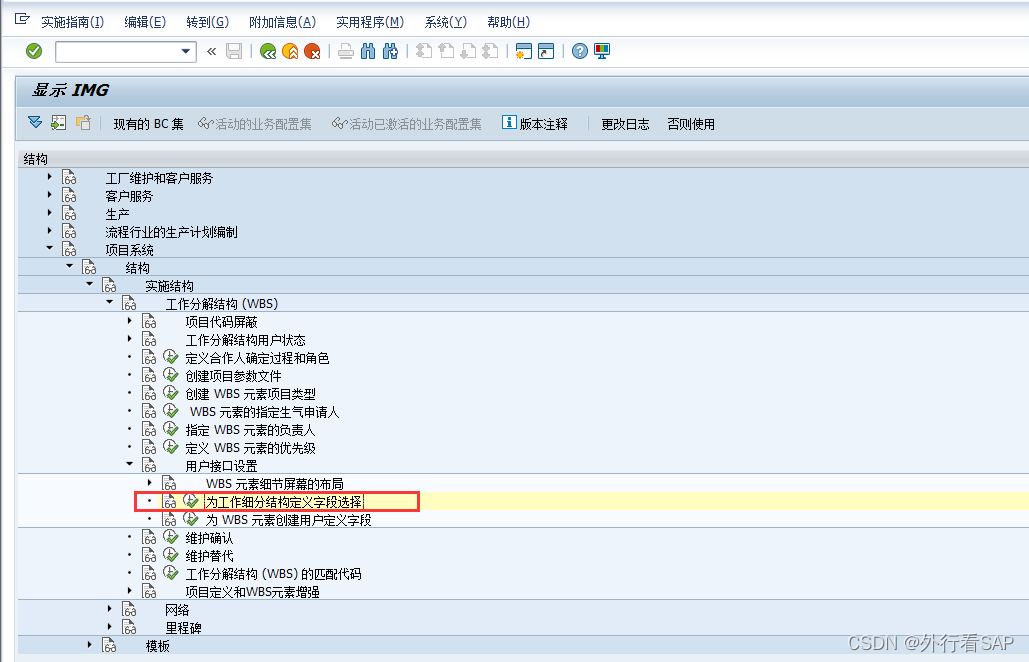Click execute icon for 创建 WBS 元素项目类型
This screenshot has height=662, width=1029.
point(171,394)
